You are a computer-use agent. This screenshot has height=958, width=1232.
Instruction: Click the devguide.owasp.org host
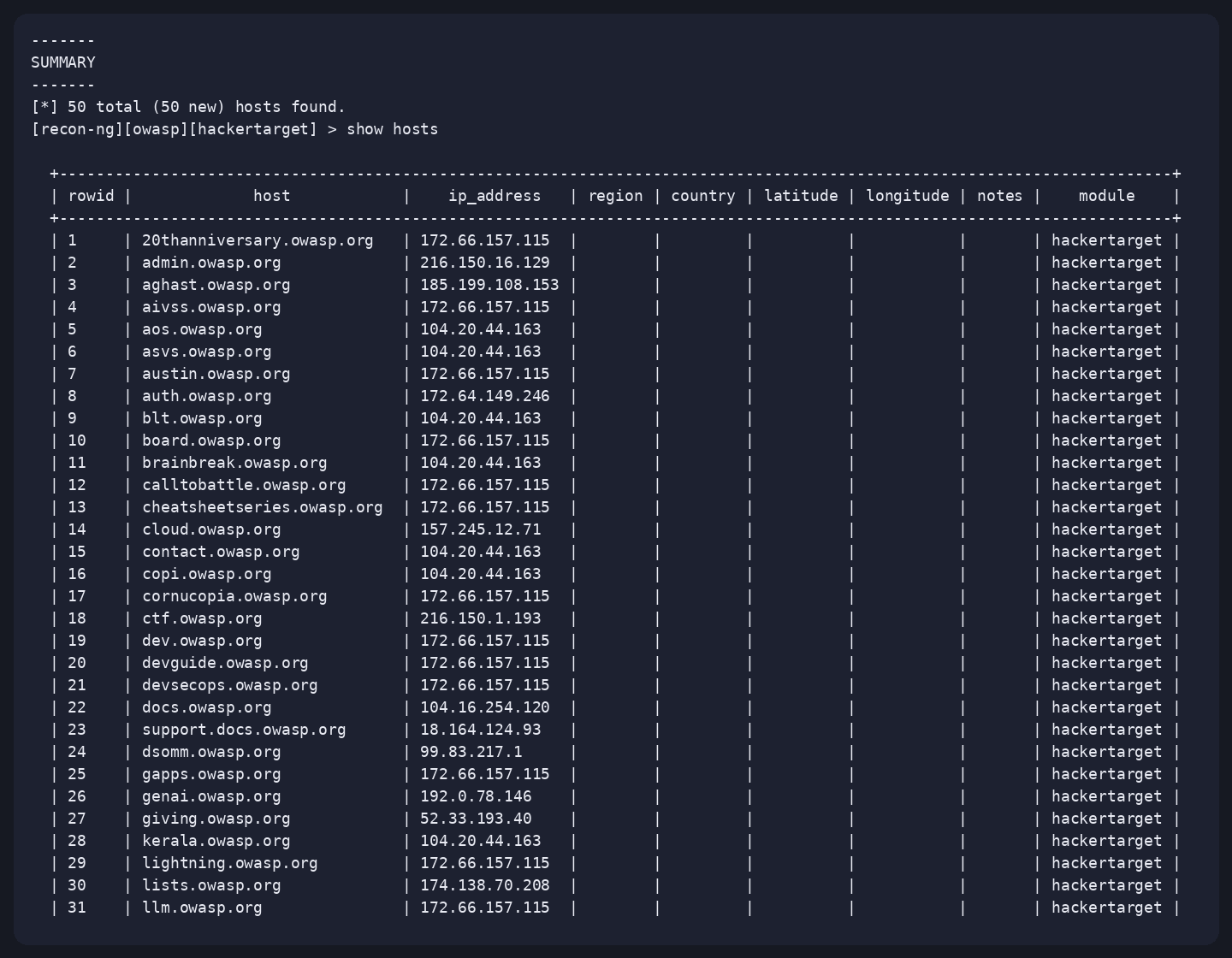(225, 663)
